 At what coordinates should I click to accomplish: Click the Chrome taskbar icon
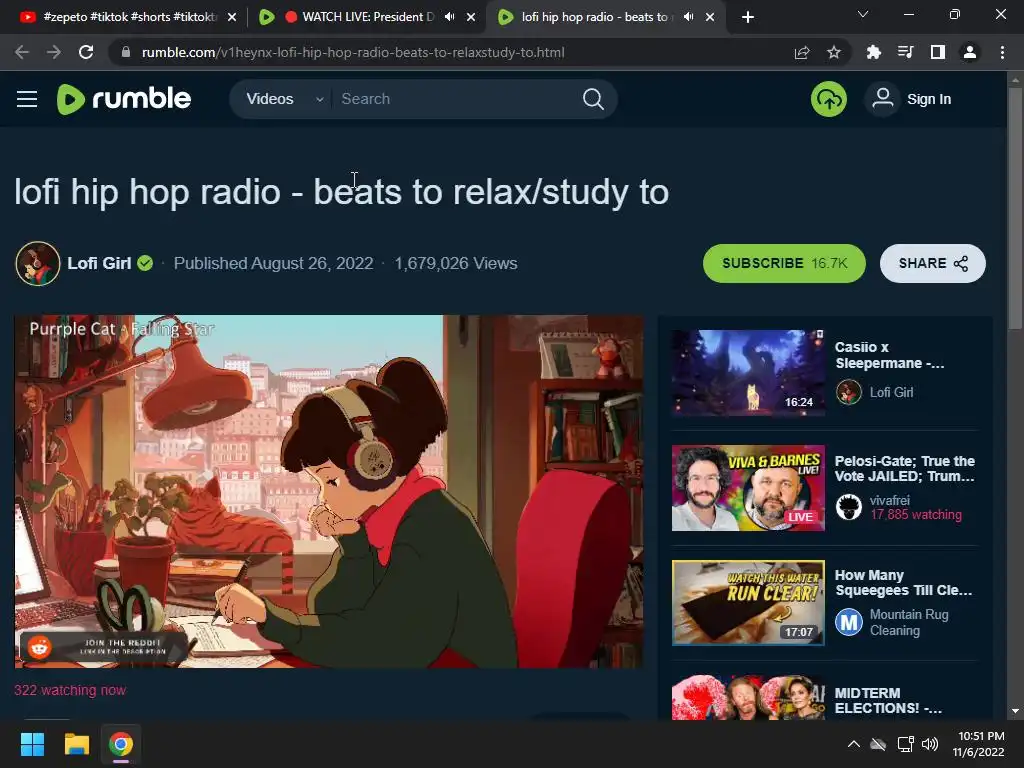coord(121,744)
